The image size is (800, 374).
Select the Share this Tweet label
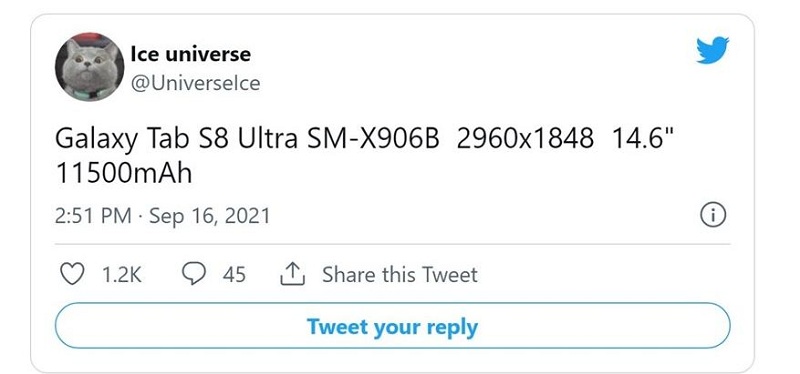tap(400, 275)
